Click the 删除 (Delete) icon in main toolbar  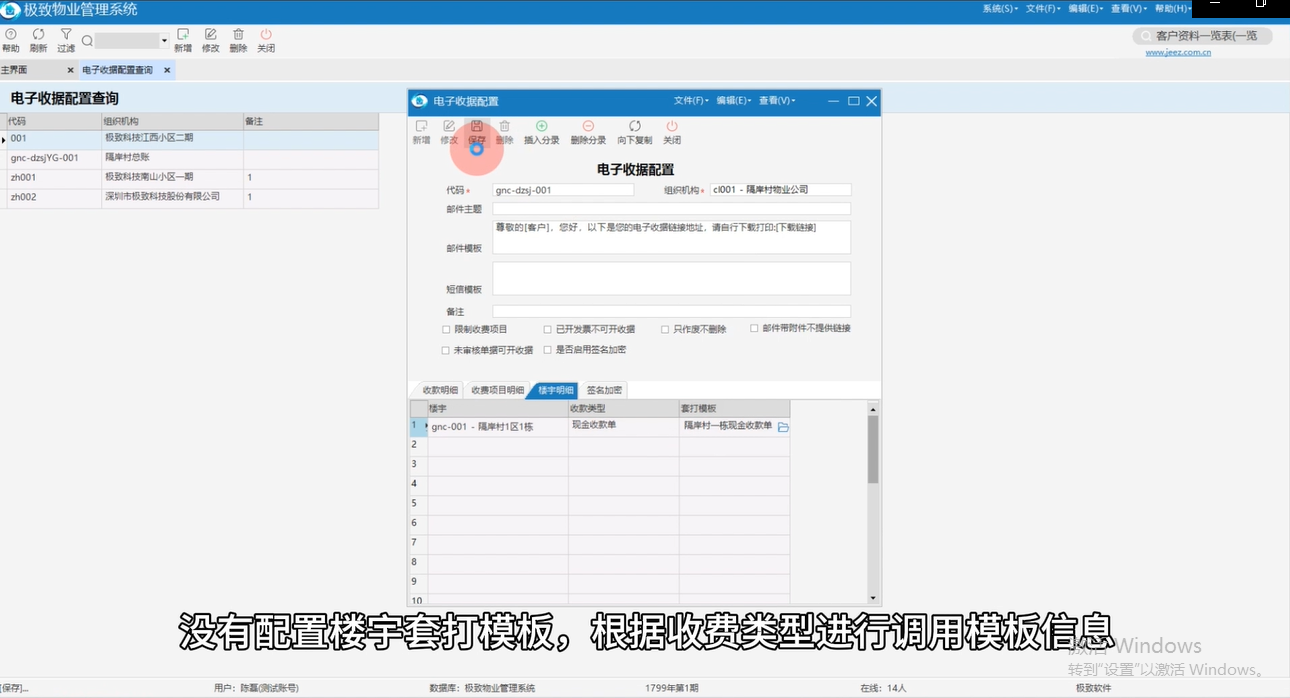pyautogui.click(x=238, y=40)
